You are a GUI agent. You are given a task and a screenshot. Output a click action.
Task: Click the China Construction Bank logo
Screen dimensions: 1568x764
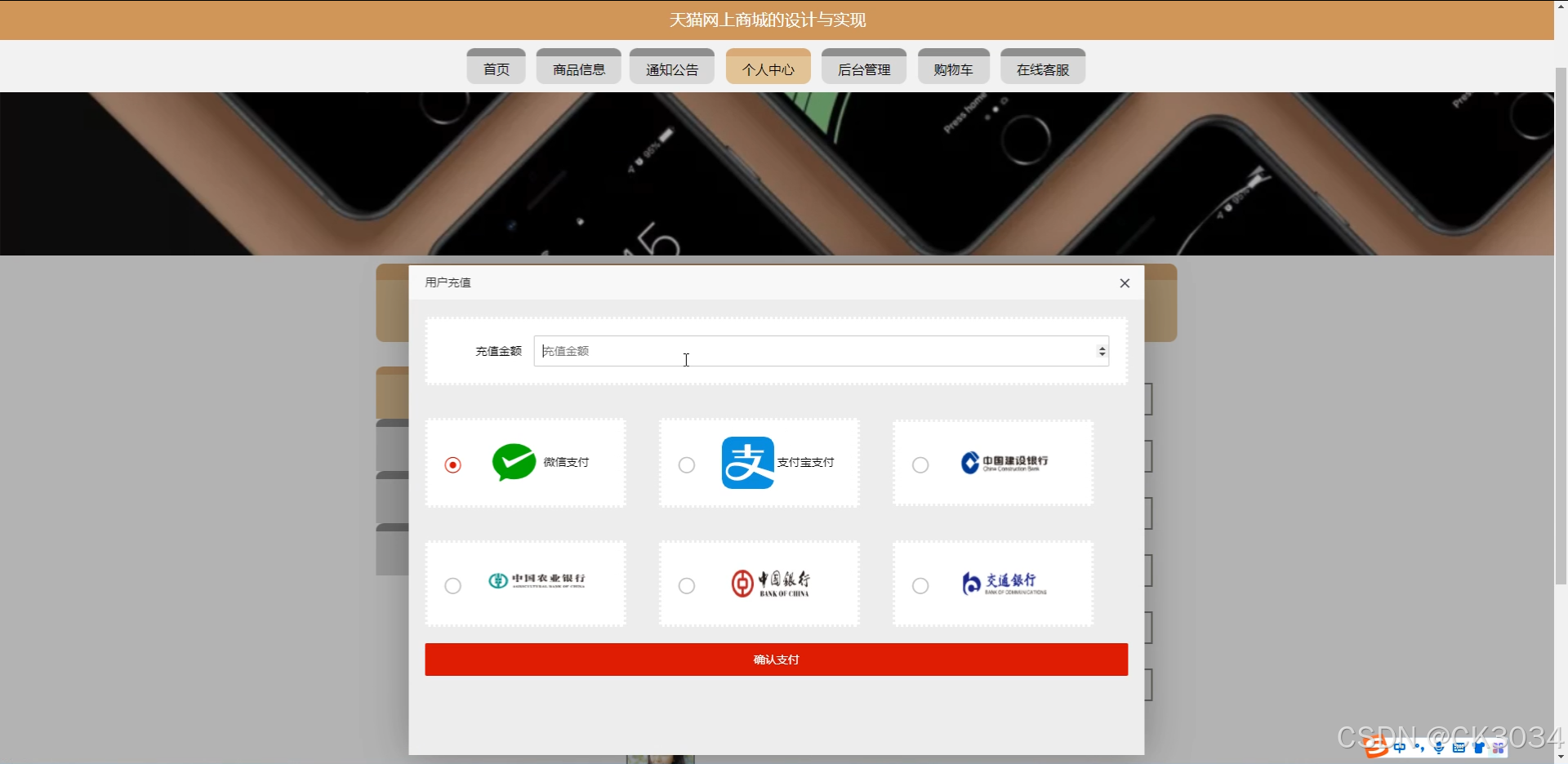1005,462
